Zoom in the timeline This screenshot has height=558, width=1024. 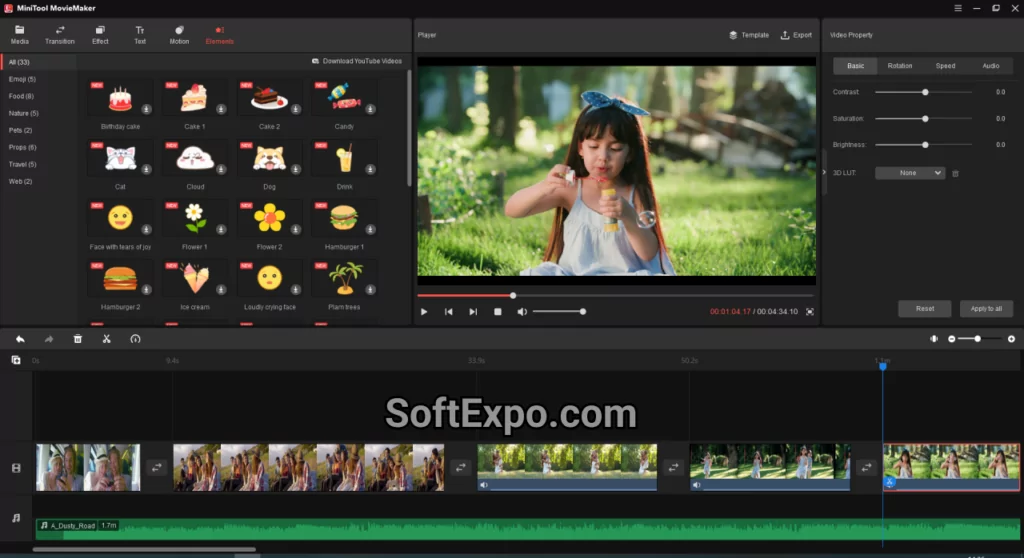click(1012, 339)
